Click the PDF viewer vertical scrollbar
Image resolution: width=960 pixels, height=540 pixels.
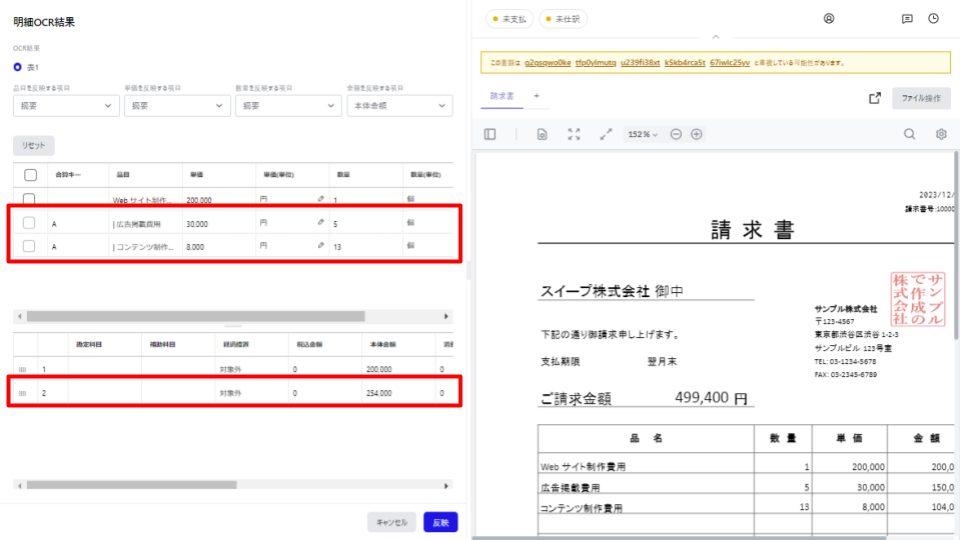click(x=956, y=245)
